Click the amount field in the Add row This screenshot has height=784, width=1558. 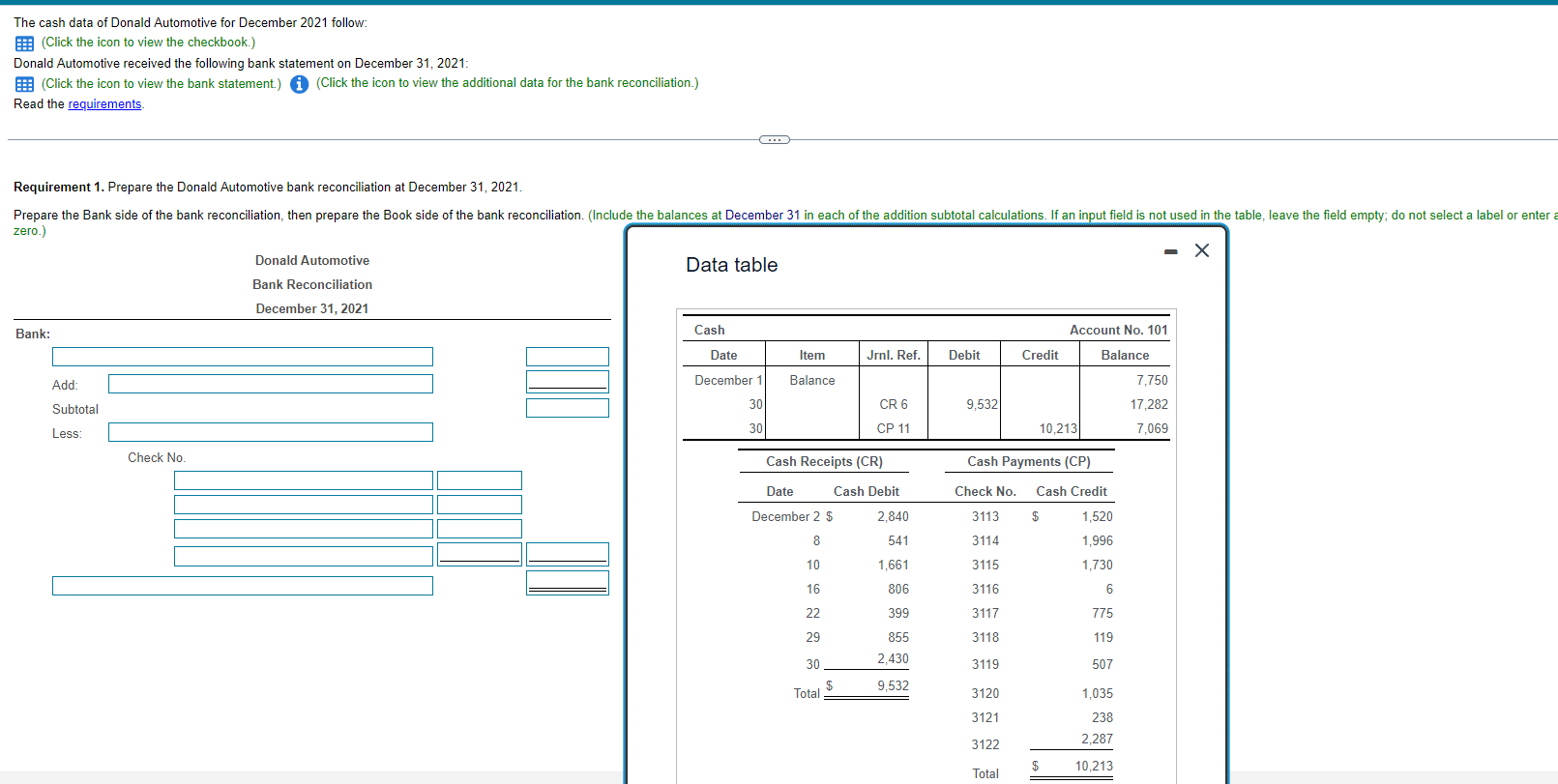click(x=568, y=382)
